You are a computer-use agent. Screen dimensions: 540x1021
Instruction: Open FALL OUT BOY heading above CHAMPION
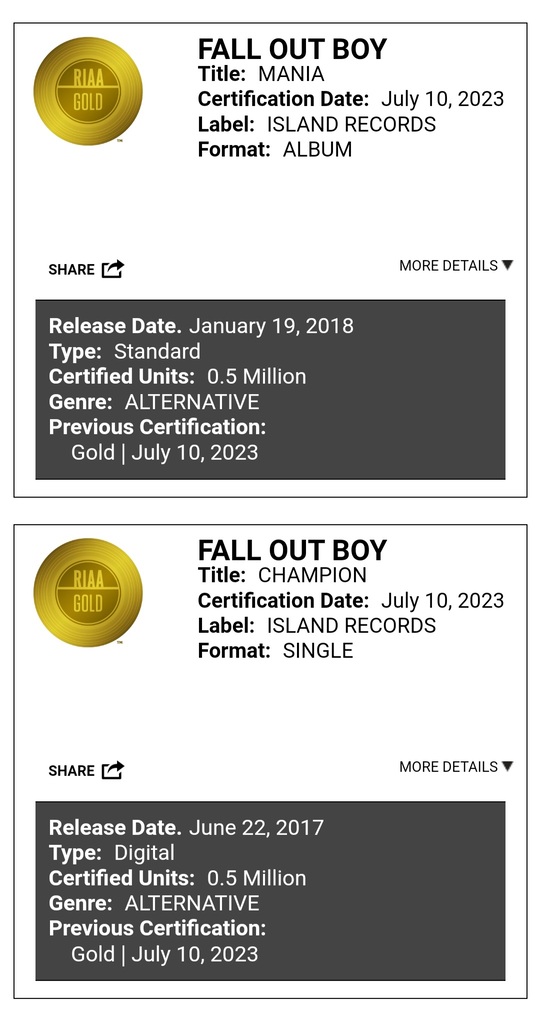[292, 551]
